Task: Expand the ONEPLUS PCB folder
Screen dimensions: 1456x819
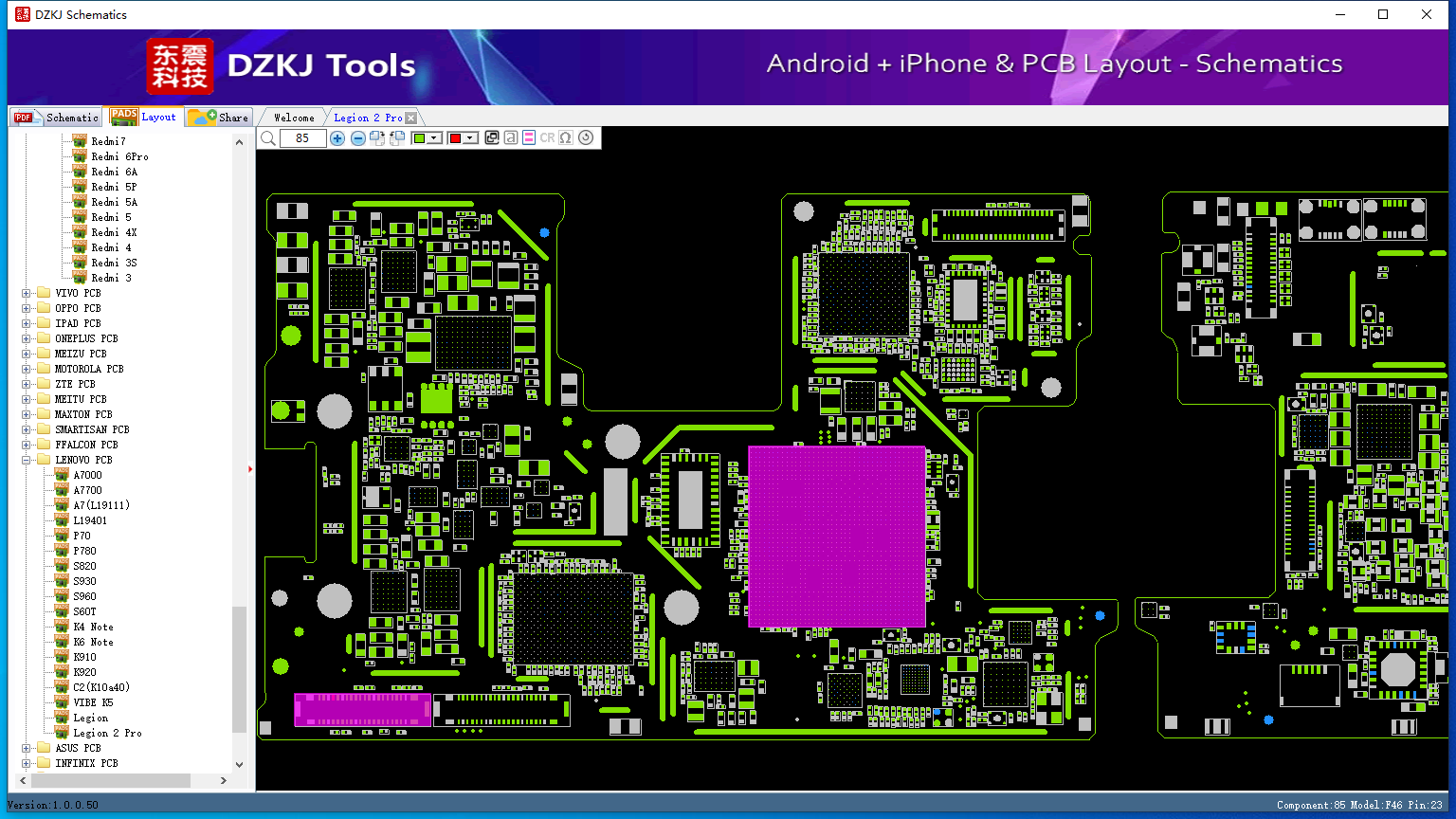Action: click(x=27, y=338)
